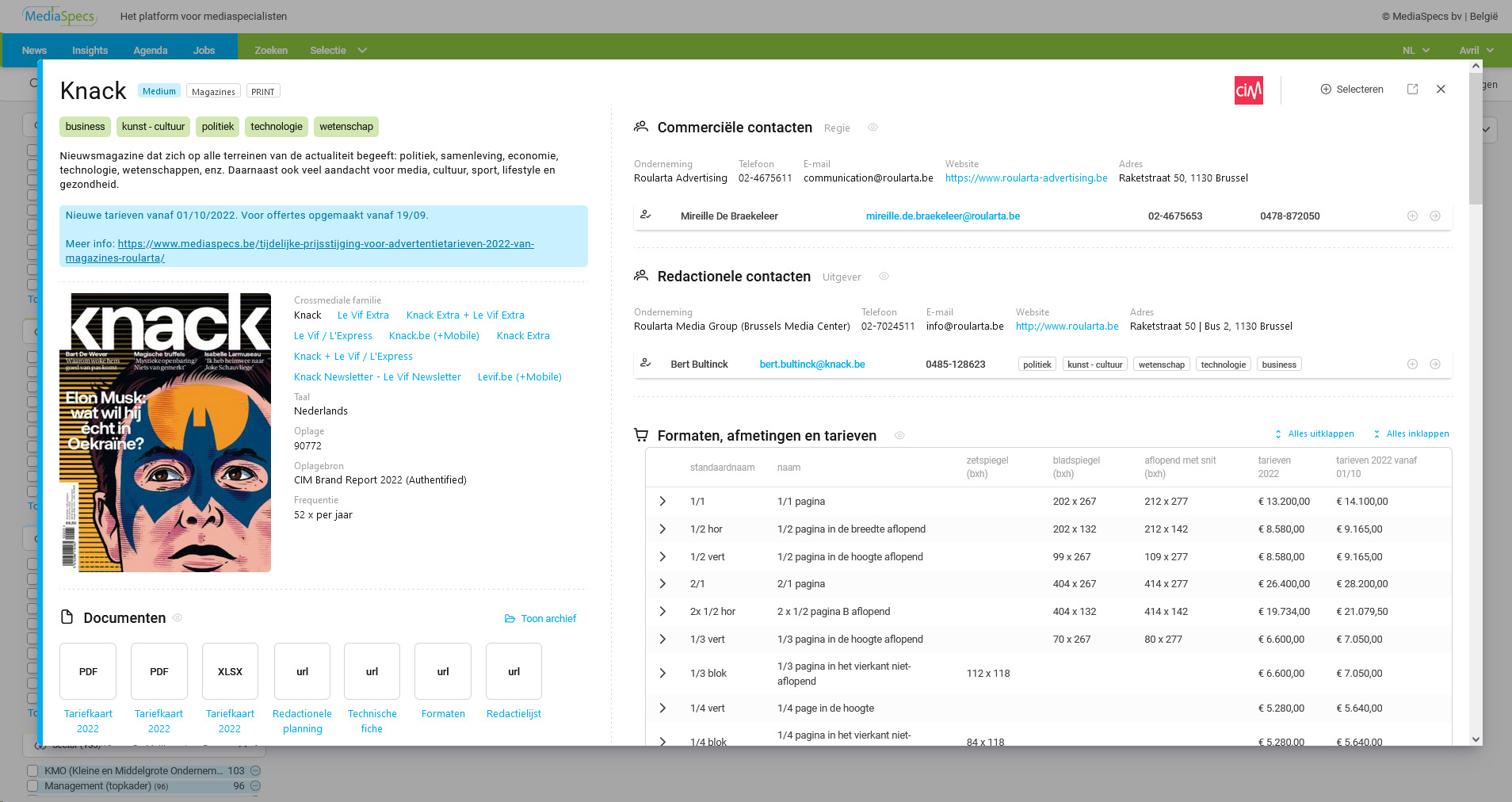Toggle eye icon beside Commerciële contacten
The height and width of the screenshot is (802, 1512).
[x=872, y=128]
